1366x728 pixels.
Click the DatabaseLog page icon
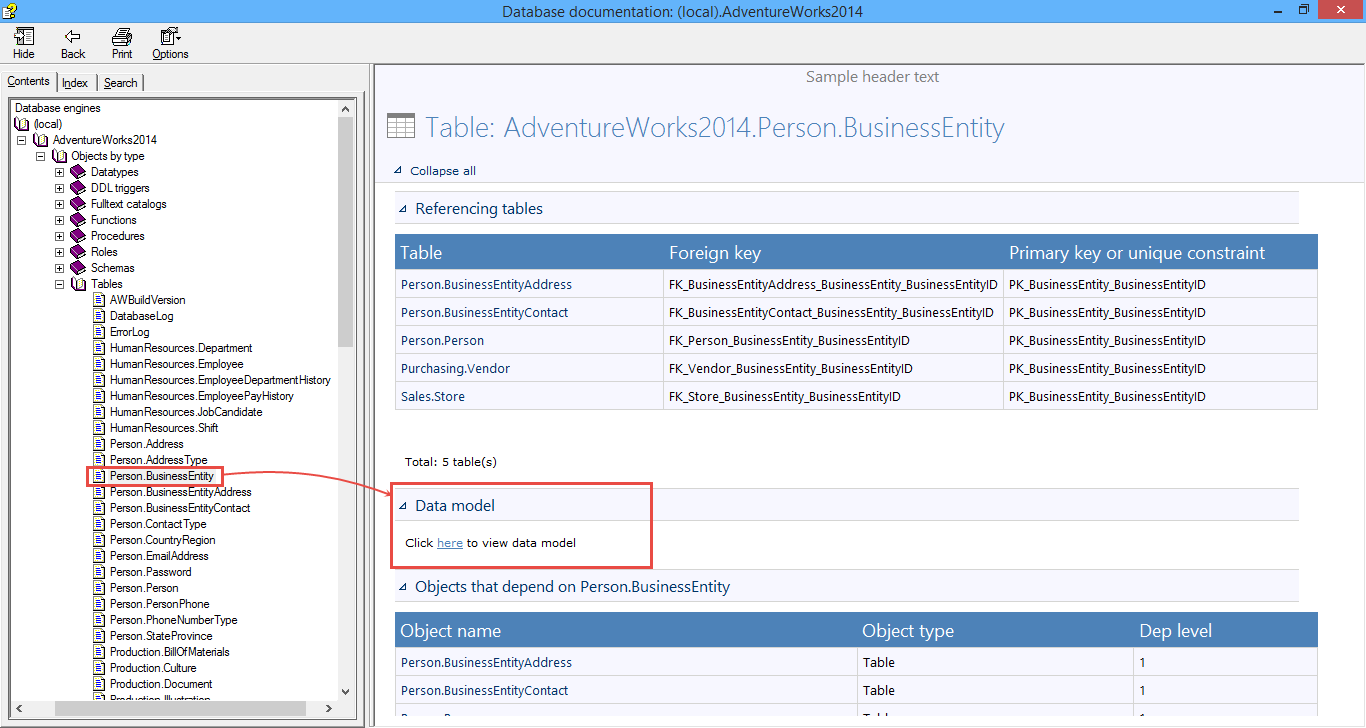click(x=99, y=316)
